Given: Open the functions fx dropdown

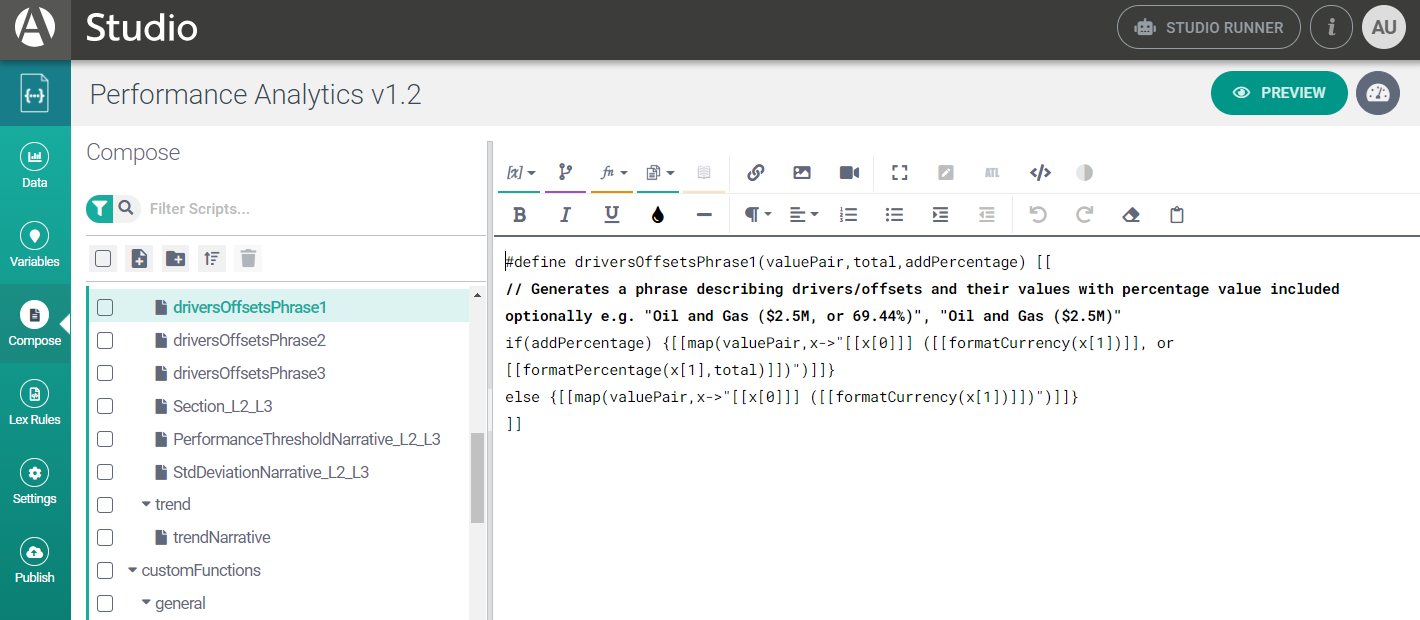Looking at the screenshot, I should tap(612, 172).
